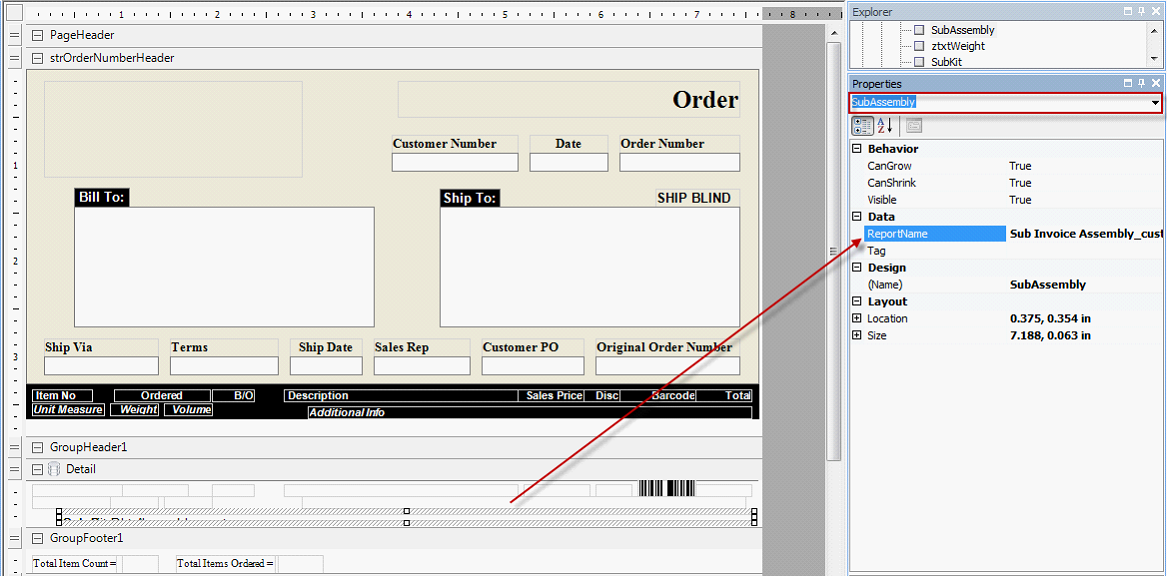Select the barcode control in Detail
The width and height of the screenshot is (1168, 577).
pyautogui.click(x=667, y=488)
